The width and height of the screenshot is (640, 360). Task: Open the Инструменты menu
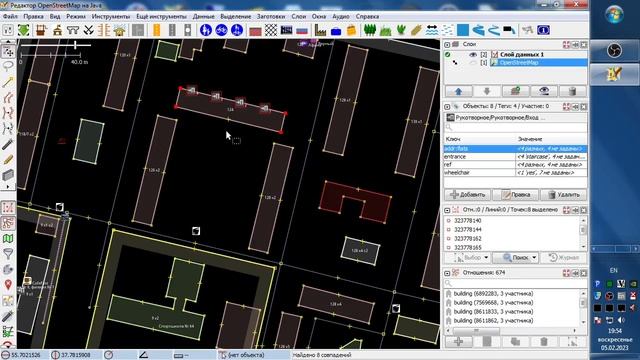[x=111, y=16]
